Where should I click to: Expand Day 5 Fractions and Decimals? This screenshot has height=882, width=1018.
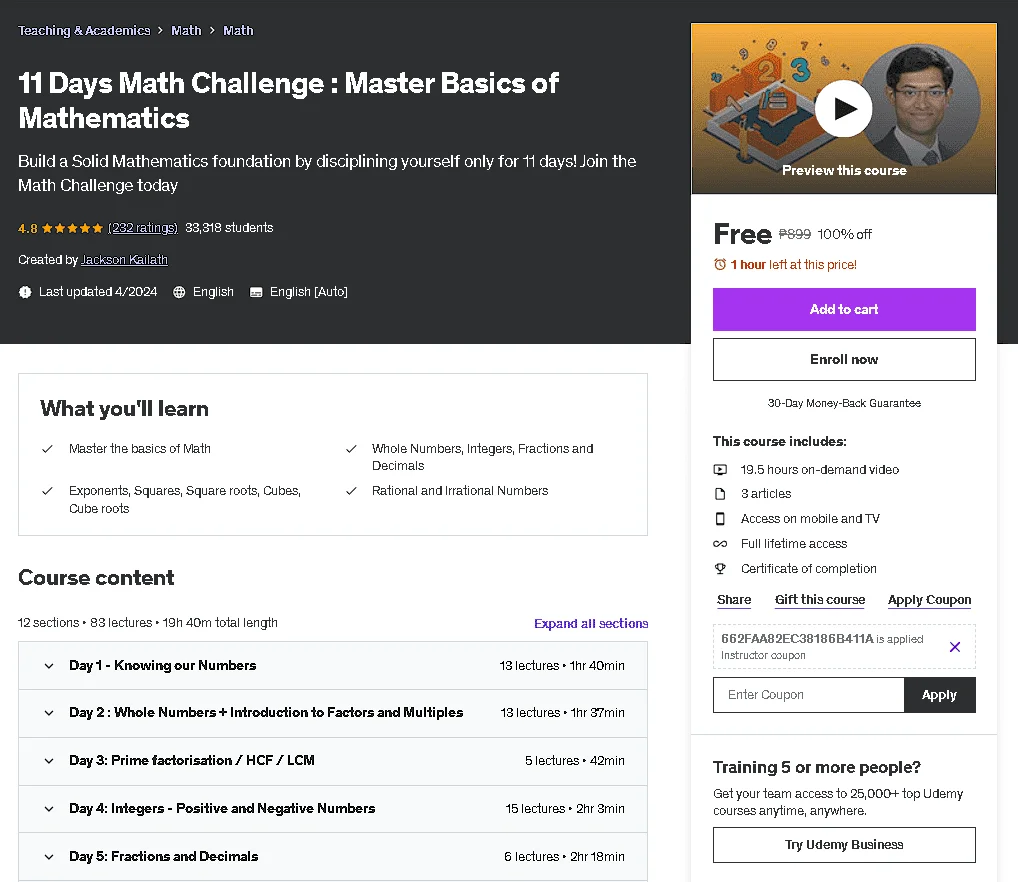332,856
